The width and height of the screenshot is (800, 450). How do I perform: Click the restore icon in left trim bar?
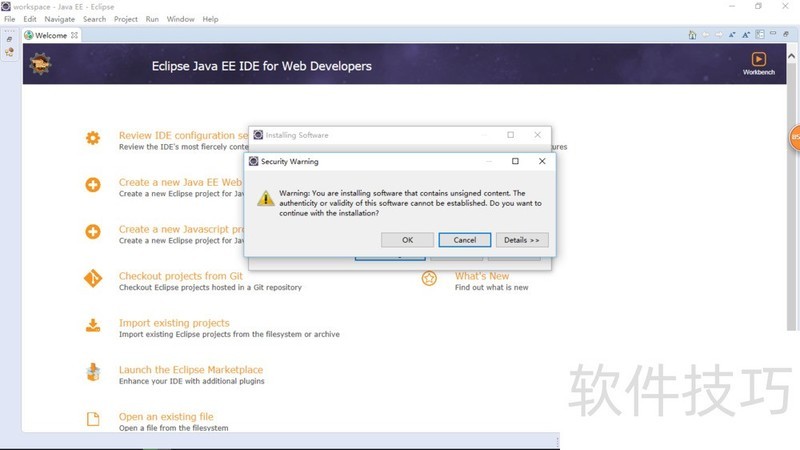[9, 39]
